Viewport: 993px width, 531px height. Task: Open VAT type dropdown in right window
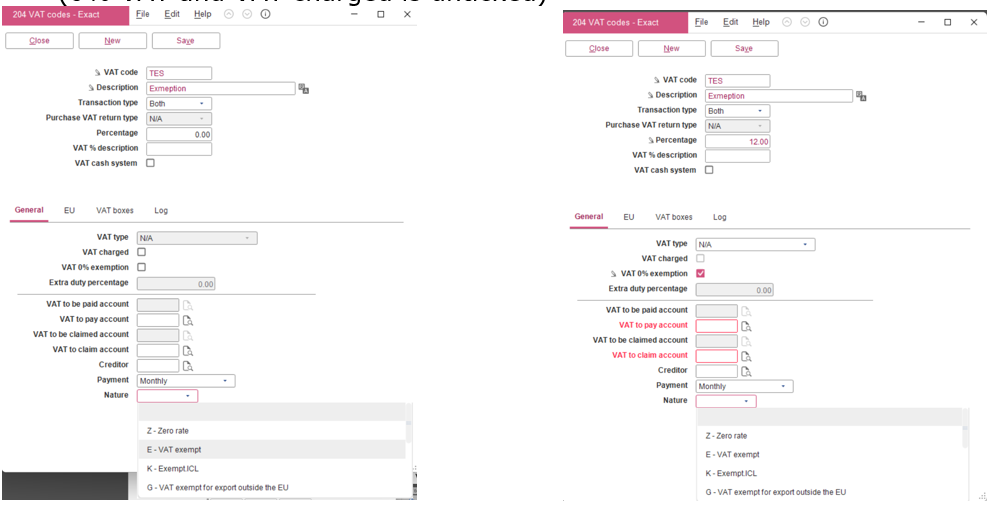click(756, 245)
